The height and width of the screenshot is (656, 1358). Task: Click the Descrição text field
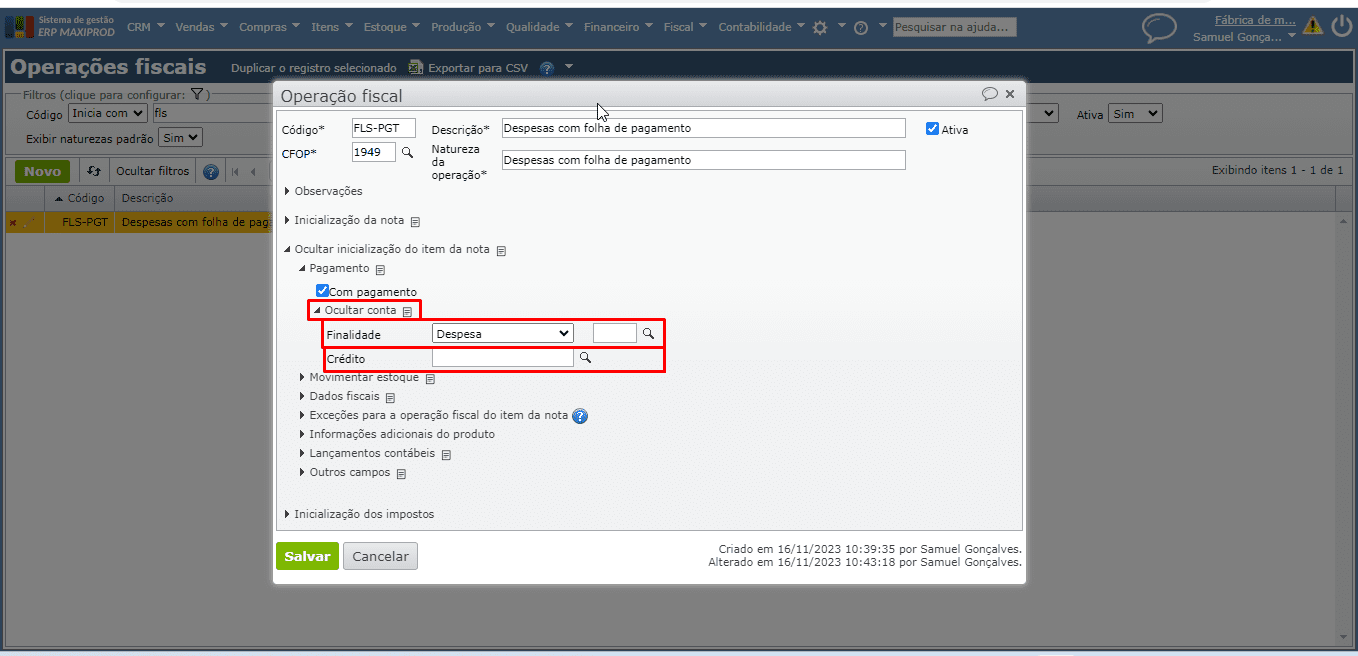tap(703, 128)
